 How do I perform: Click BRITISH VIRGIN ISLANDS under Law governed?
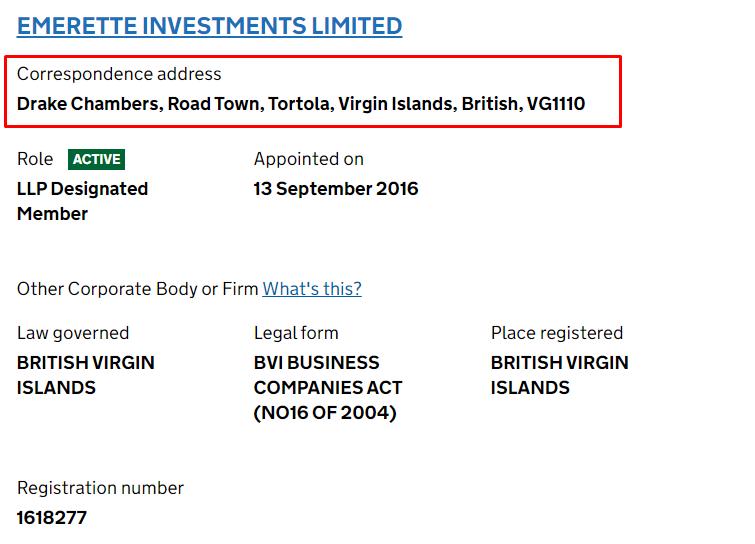(86, 375)
